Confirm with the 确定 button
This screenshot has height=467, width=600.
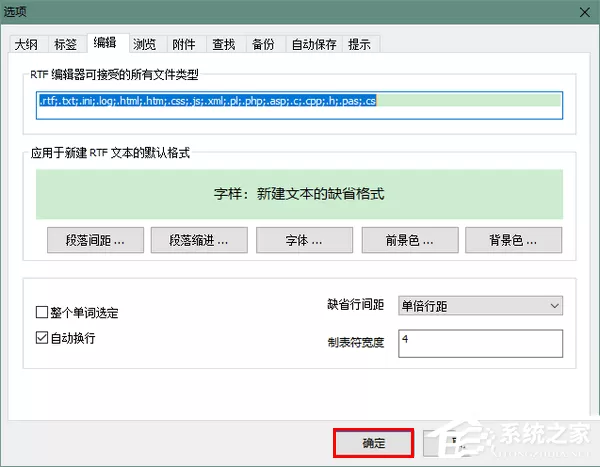(373, 443)
